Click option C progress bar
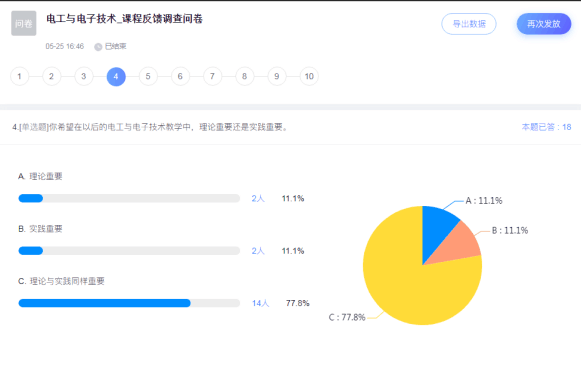The height and width of the screenshot is (369, 581). pos(129,303)
